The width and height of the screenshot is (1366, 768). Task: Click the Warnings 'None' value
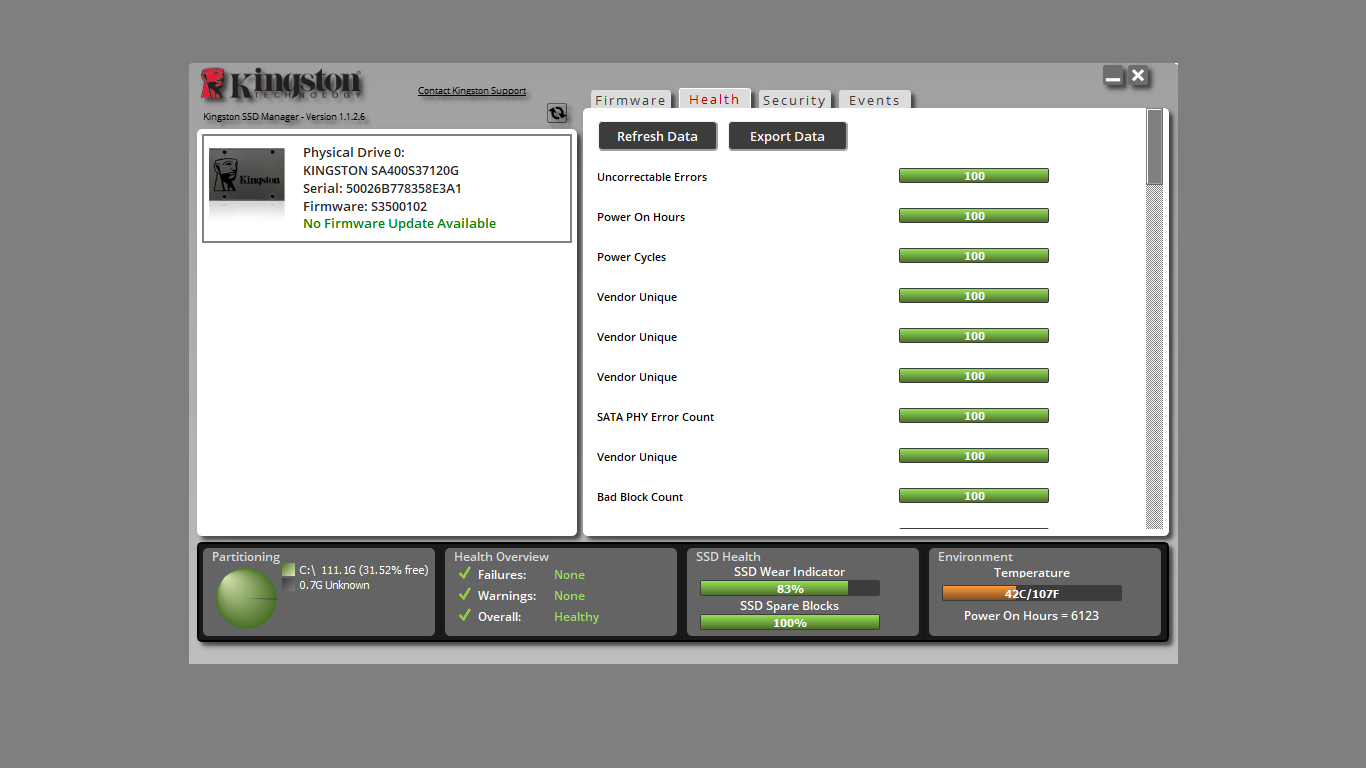pos(569,596)
